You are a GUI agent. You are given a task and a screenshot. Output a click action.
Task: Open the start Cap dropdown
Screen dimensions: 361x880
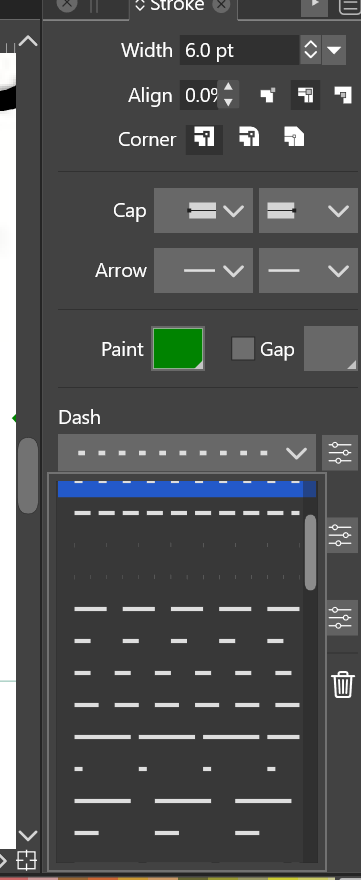click(x=203, y=211)
